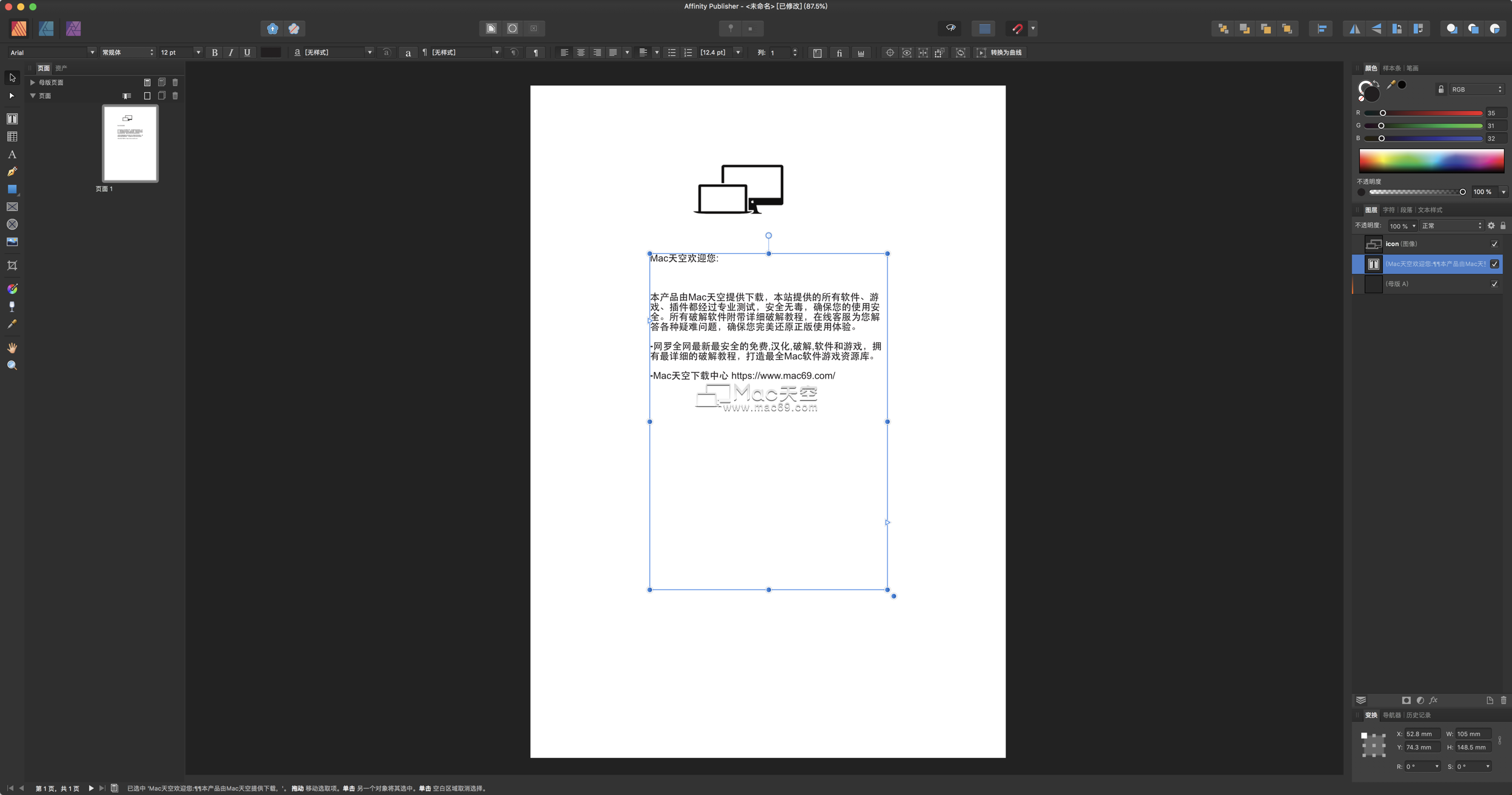Switch to the 段落 tab
The image size is (1512, 795).
1406,210
